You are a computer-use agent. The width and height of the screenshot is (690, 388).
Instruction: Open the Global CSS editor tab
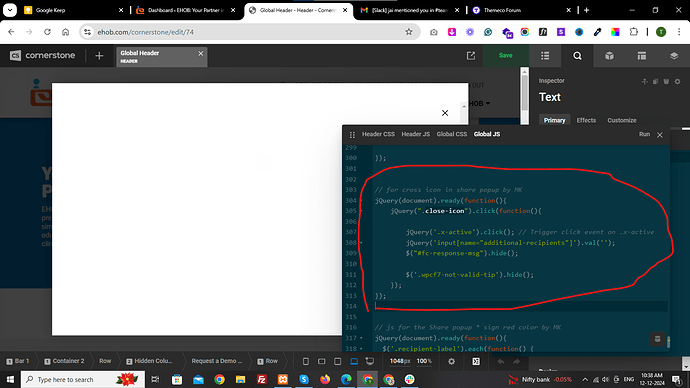[x=451, y=134]
